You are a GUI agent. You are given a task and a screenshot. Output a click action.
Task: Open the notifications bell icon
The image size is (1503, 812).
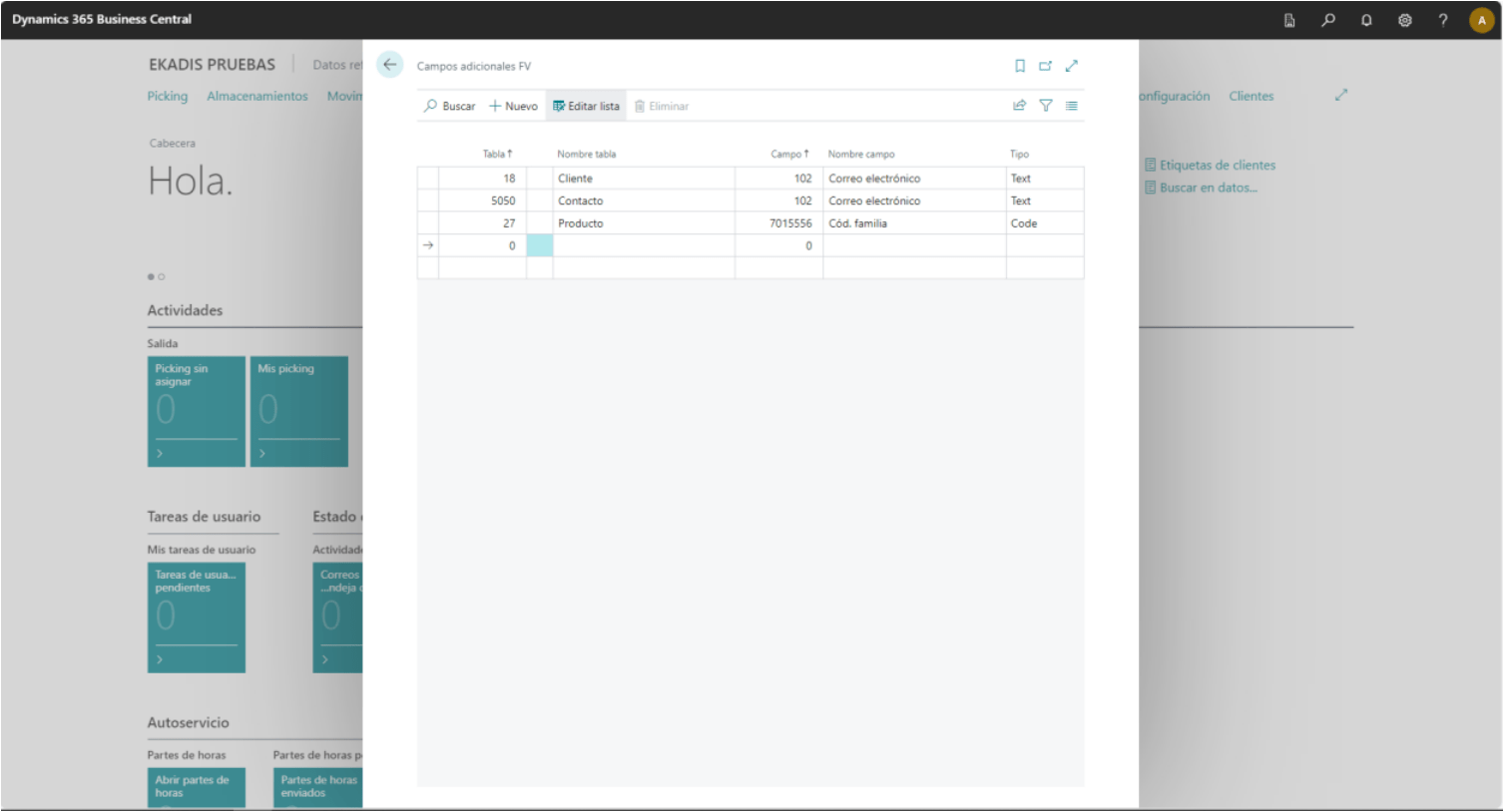pyautogui.click(x=1365, y=20)
